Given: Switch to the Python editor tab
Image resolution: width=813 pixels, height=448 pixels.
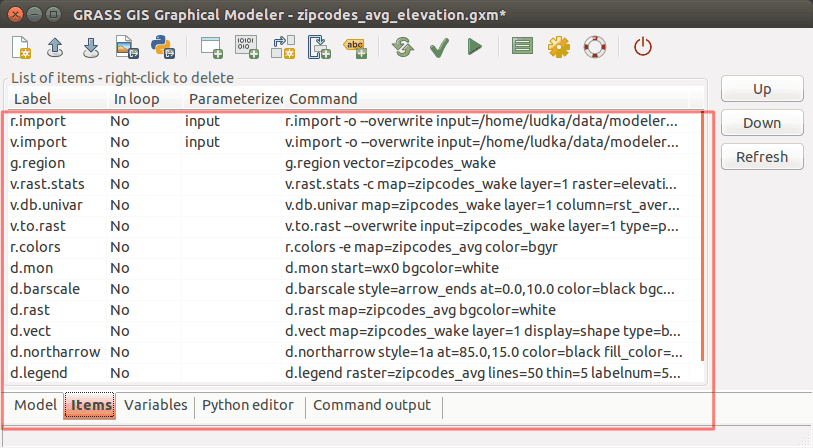Looking at the screenshot, I should (248, 406).
